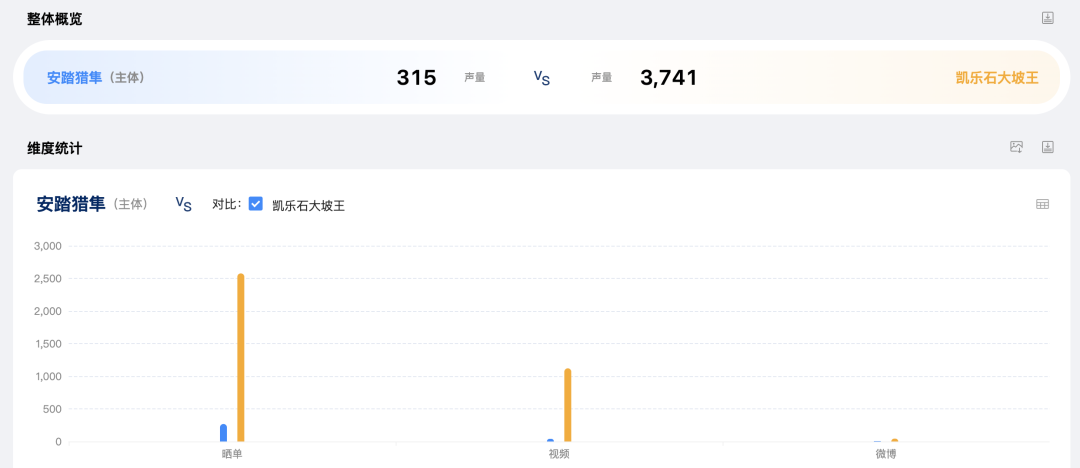Click the 3,741 volume number
This screenshot has height=468, width=1080.
669,78
